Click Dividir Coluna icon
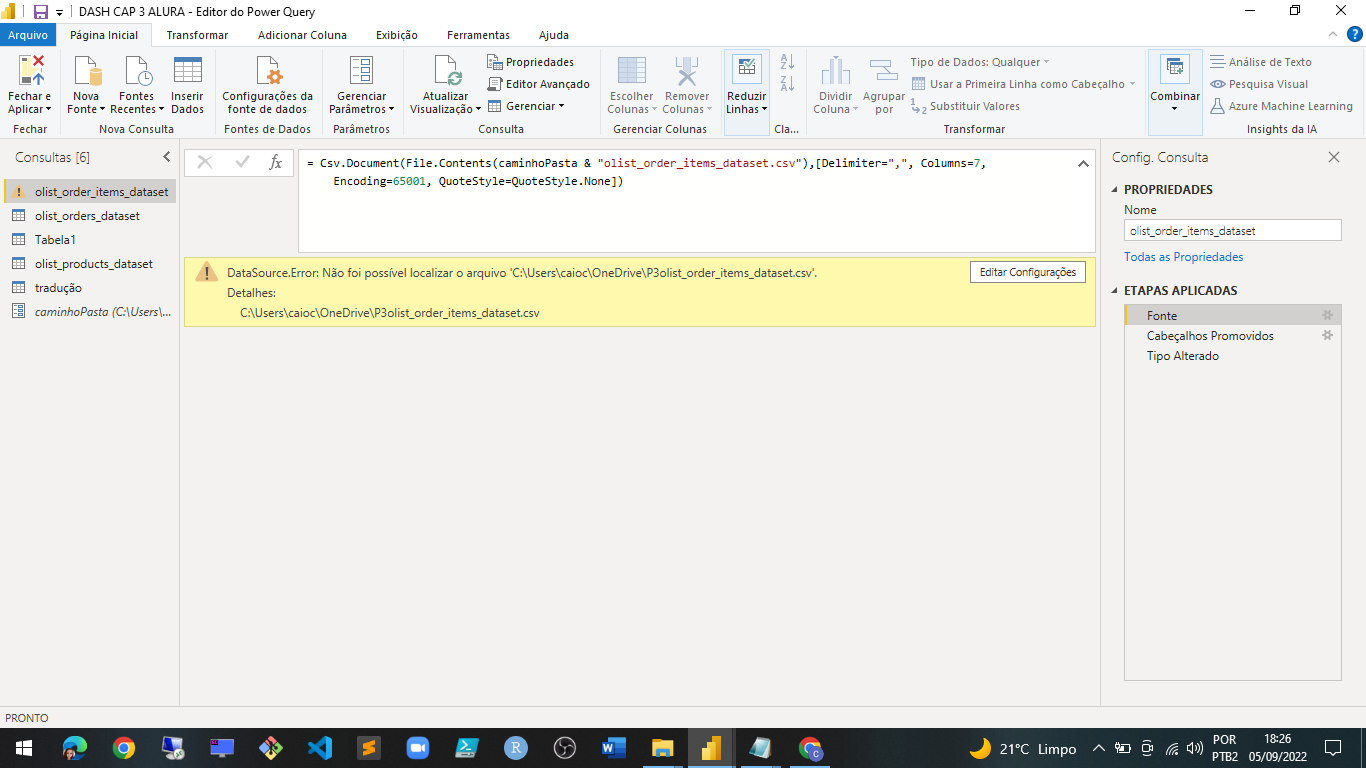The height and width of the screenshot is (768, 1366). pos(835,72)
